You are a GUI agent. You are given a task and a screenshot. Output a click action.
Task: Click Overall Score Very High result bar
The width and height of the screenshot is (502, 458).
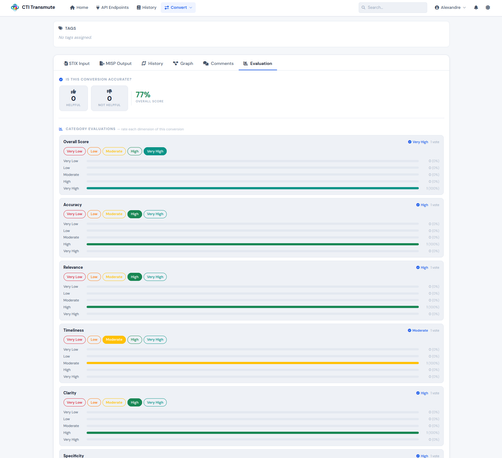point(253,188)
